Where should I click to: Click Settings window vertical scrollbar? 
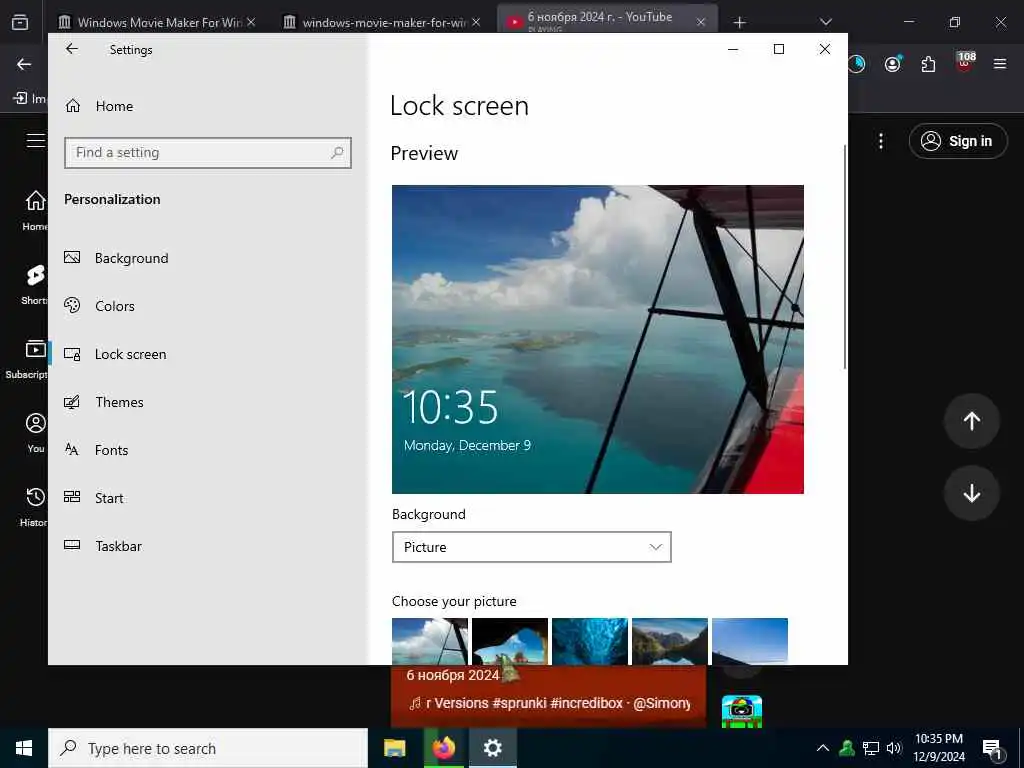[845, 258]
